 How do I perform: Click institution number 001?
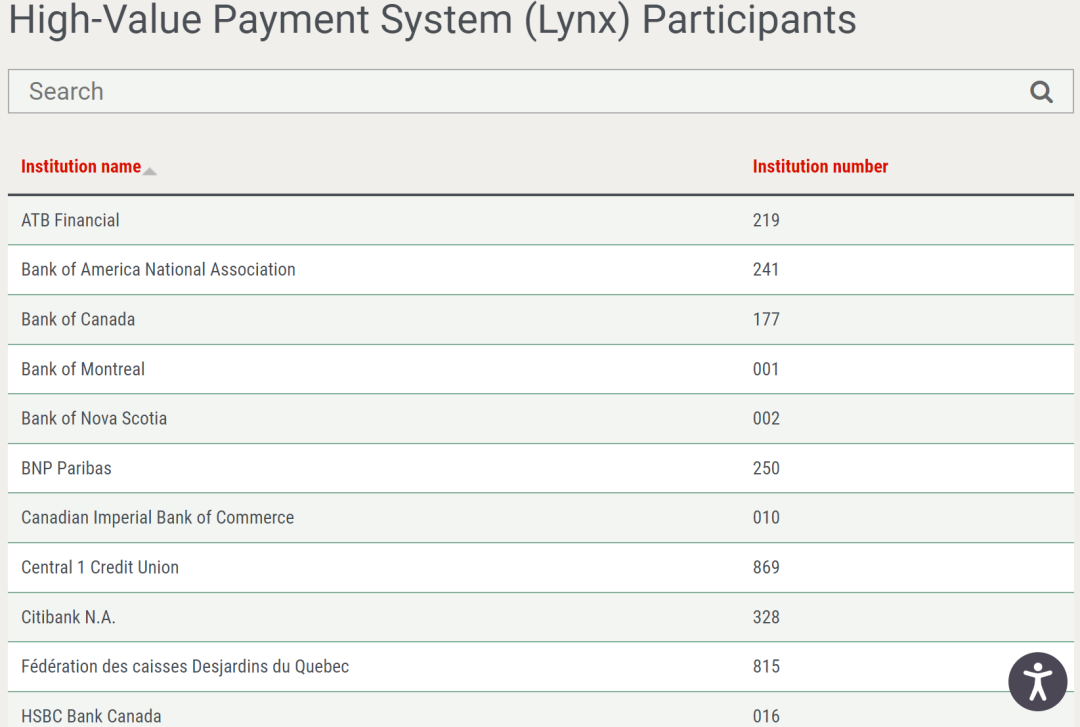point(766,369)
